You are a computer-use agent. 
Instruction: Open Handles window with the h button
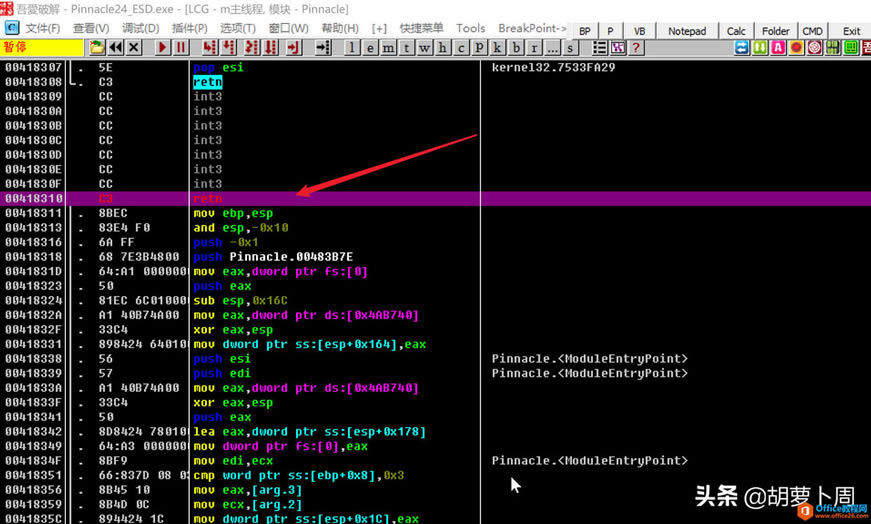click(x=443, y=48)
